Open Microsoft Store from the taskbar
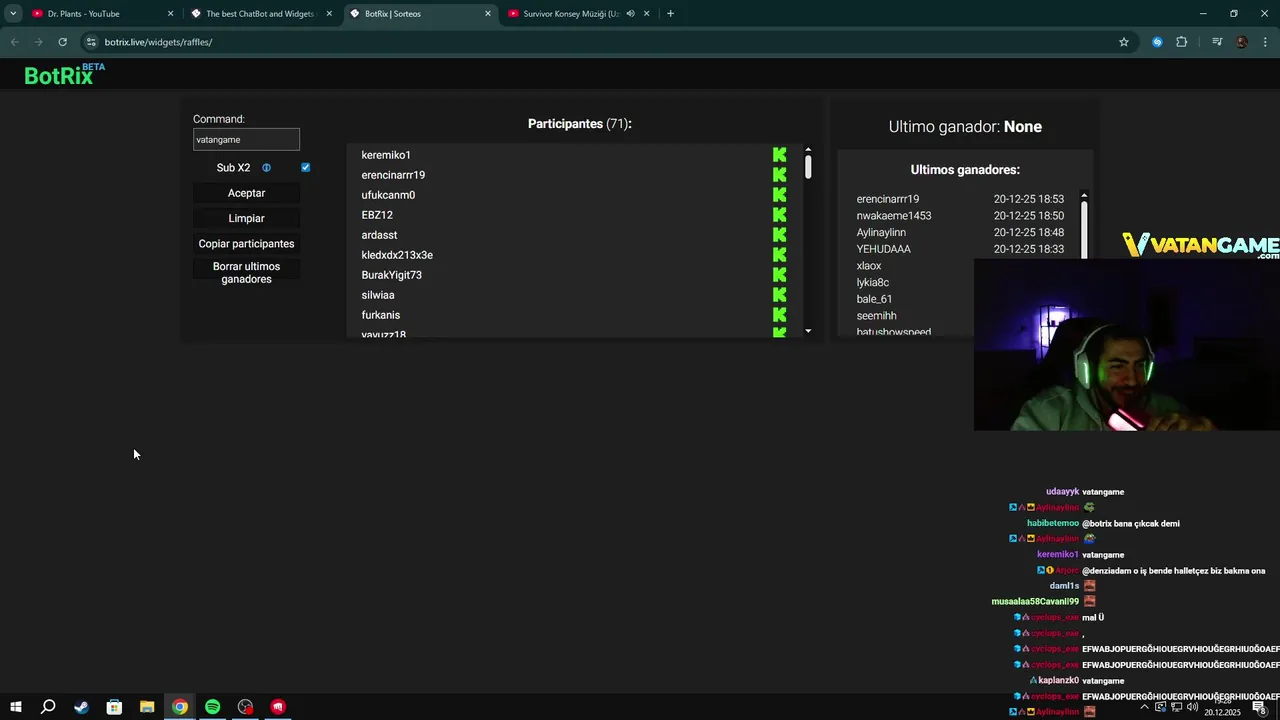 [x=114, y=707]
